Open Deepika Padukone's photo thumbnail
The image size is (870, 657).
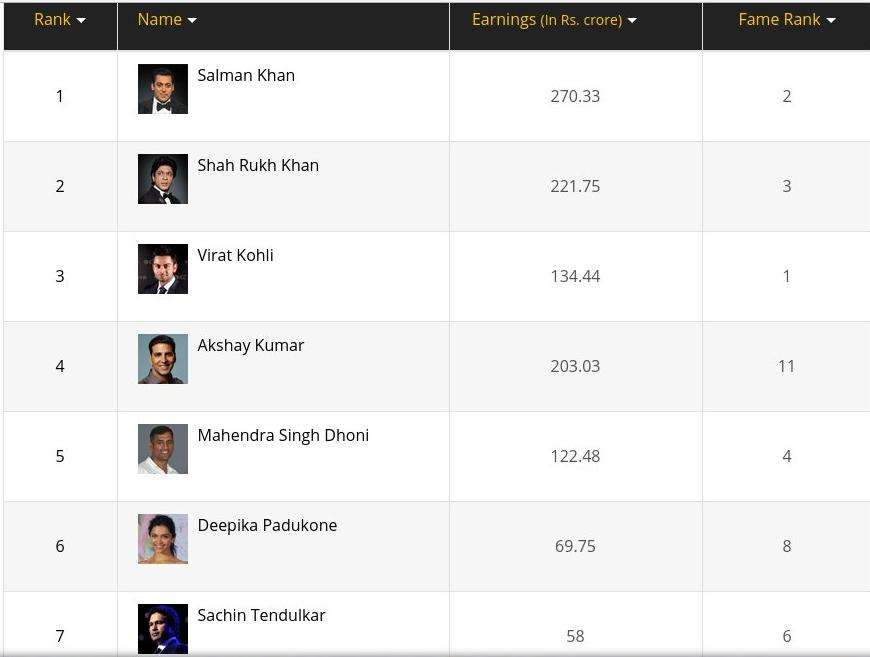pyautogui.click(x=163, y=538)
